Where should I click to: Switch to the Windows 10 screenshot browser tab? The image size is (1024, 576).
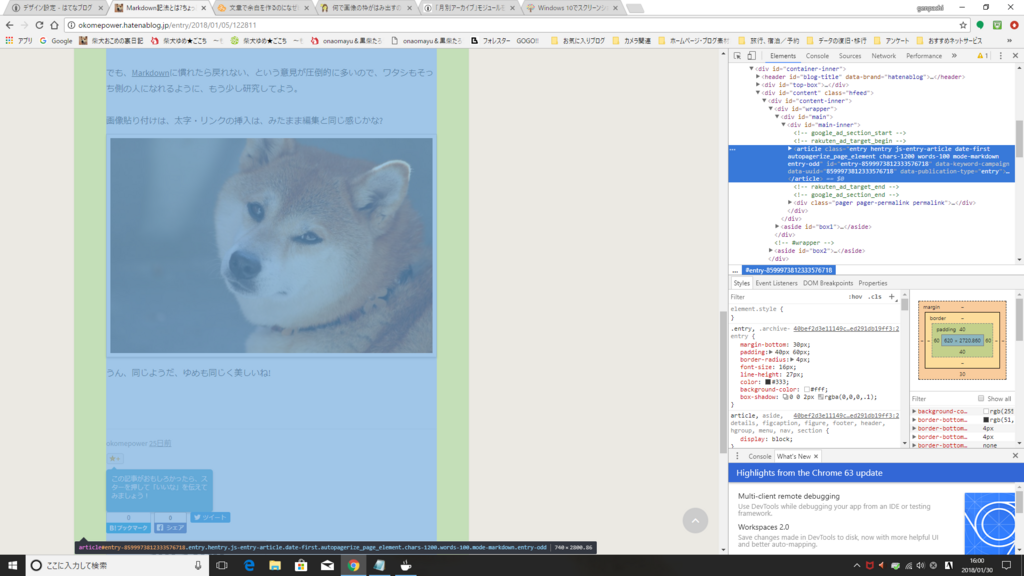pyautogui.click(x=572, y=8)
